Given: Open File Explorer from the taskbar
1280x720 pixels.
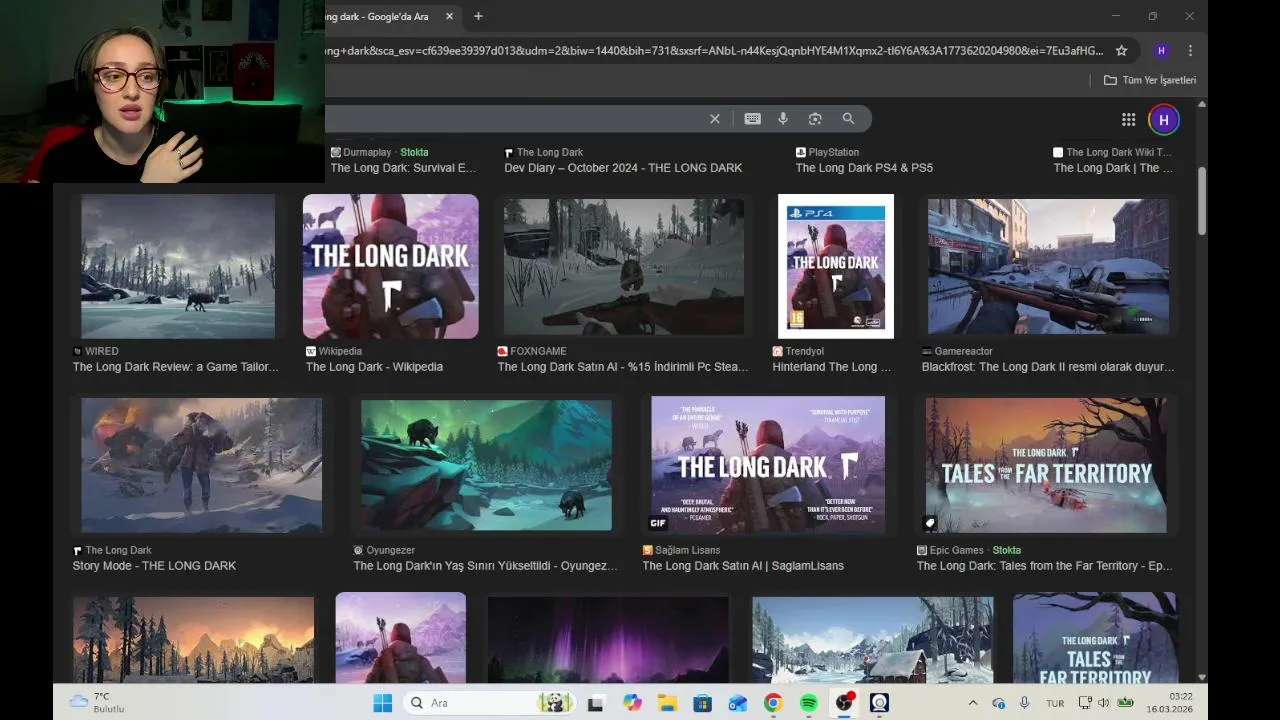Looking at the screenshot, I should [x=667, y=703].
